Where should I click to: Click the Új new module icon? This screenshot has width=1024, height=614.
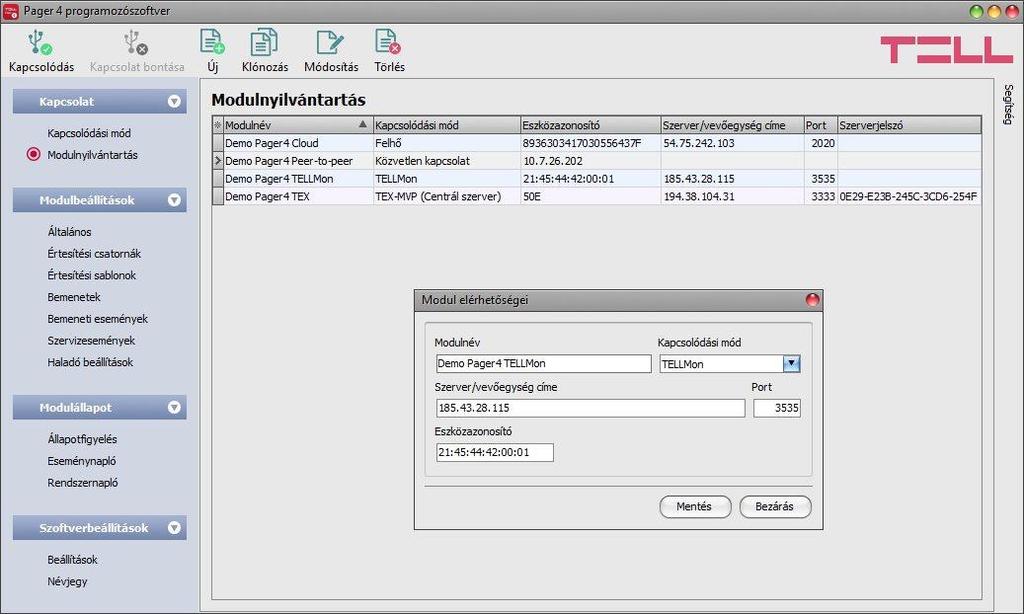point(212,42)
